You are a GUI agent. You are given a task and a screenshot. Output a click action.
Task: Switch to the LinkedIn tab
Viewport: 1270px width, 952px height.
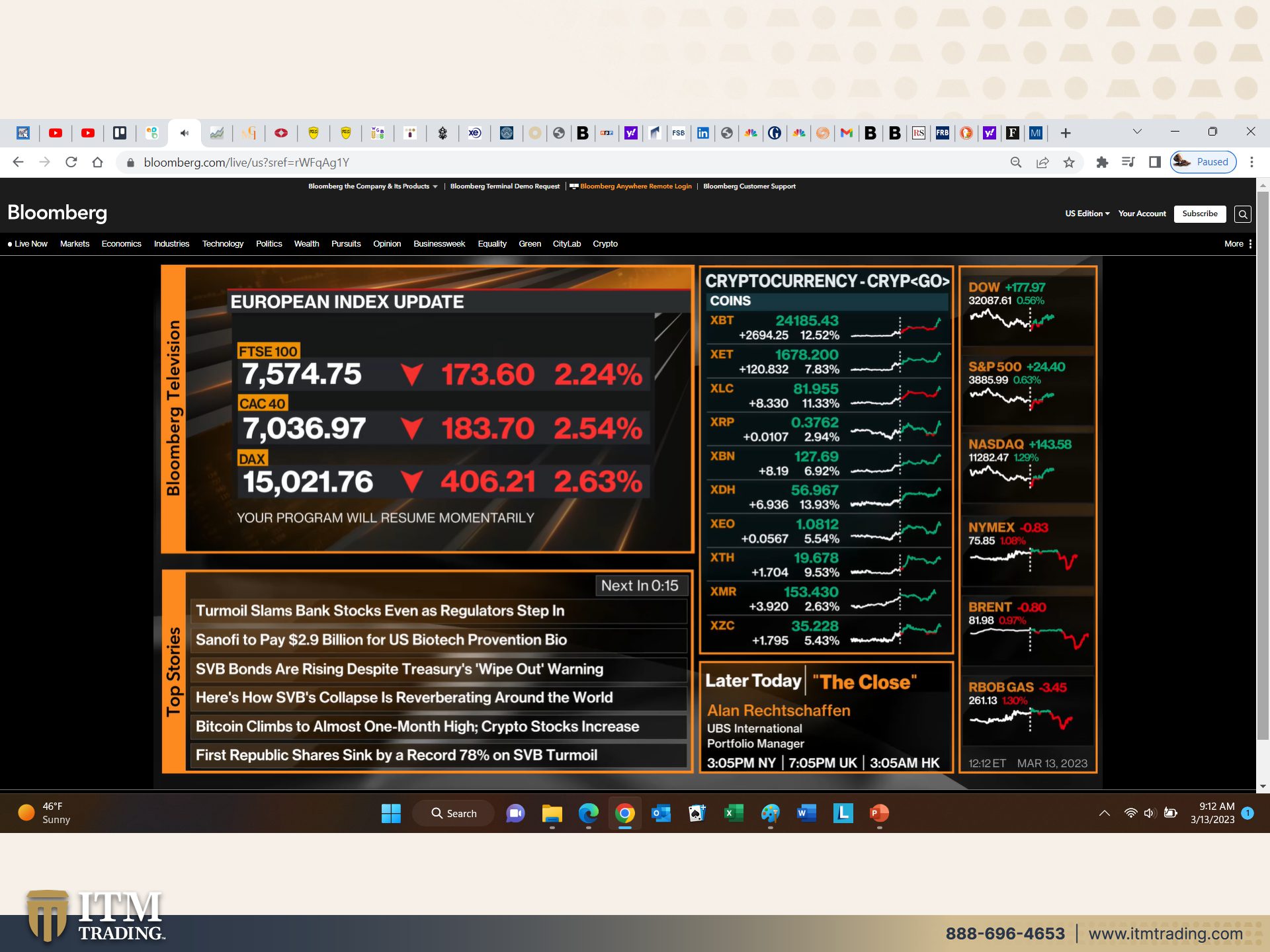point(702,133)
